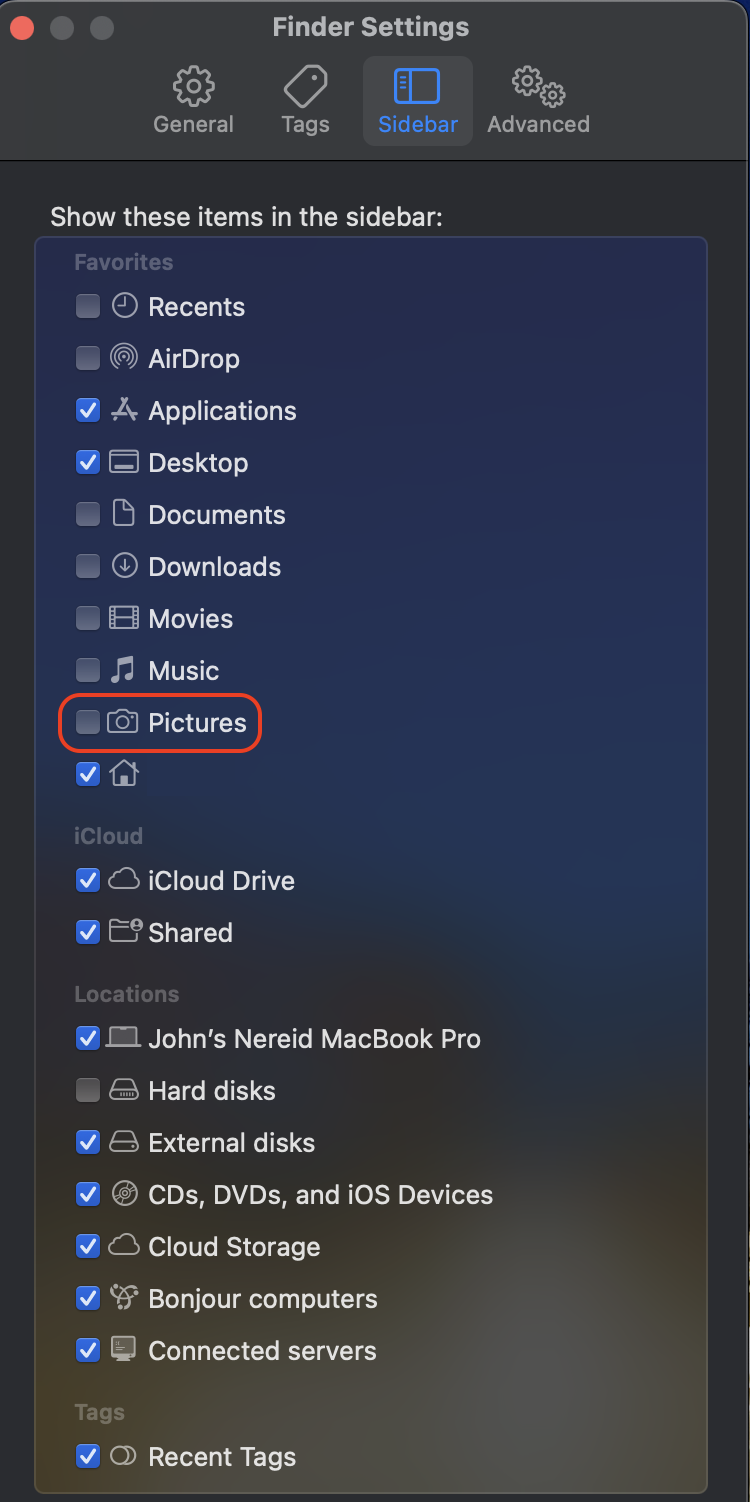Click the Pictures camera icon
Viewport: 750px width, 1502px height.
[123, 722]
